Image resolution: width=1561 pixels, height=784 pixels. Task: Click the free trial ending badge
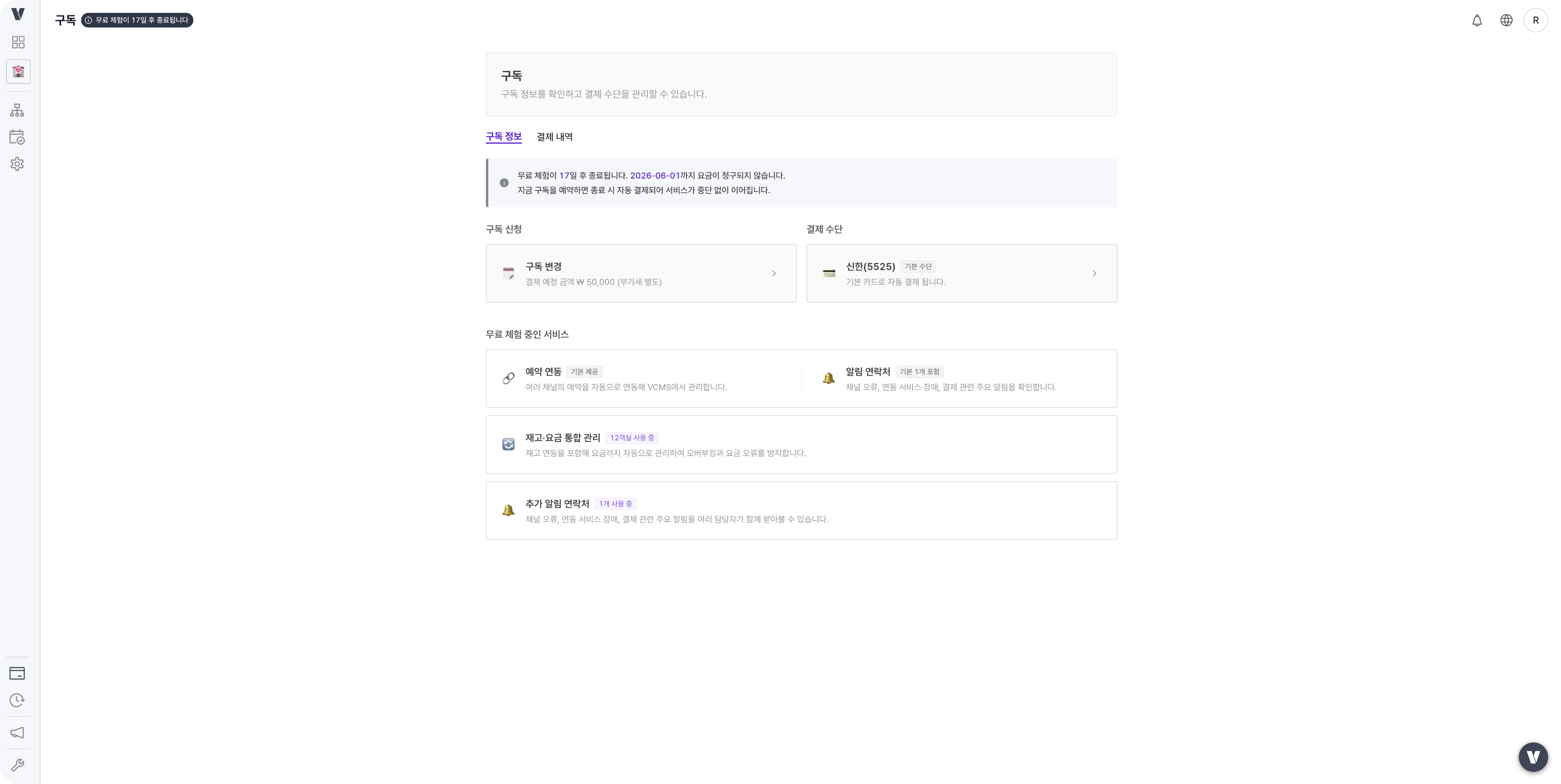pos(137,20)
